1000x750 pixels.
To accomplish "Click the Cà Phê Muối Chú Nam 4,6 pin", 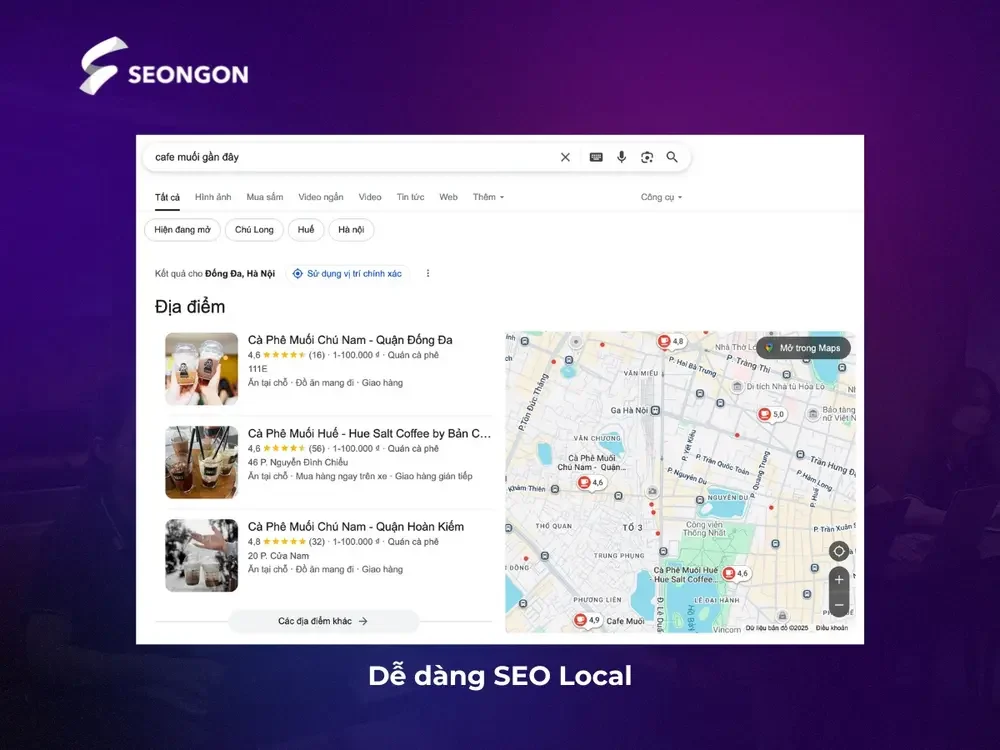I will 590,483.
